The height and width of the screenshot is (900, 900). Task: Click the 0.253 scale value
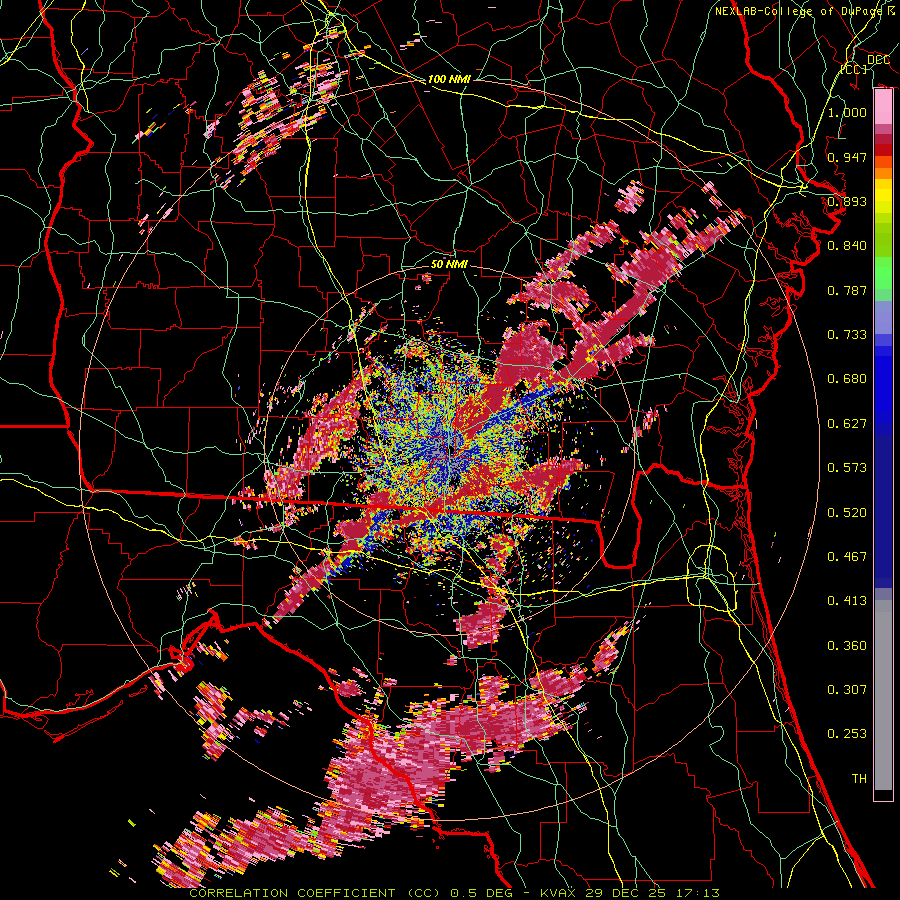(x=847, y=734)
